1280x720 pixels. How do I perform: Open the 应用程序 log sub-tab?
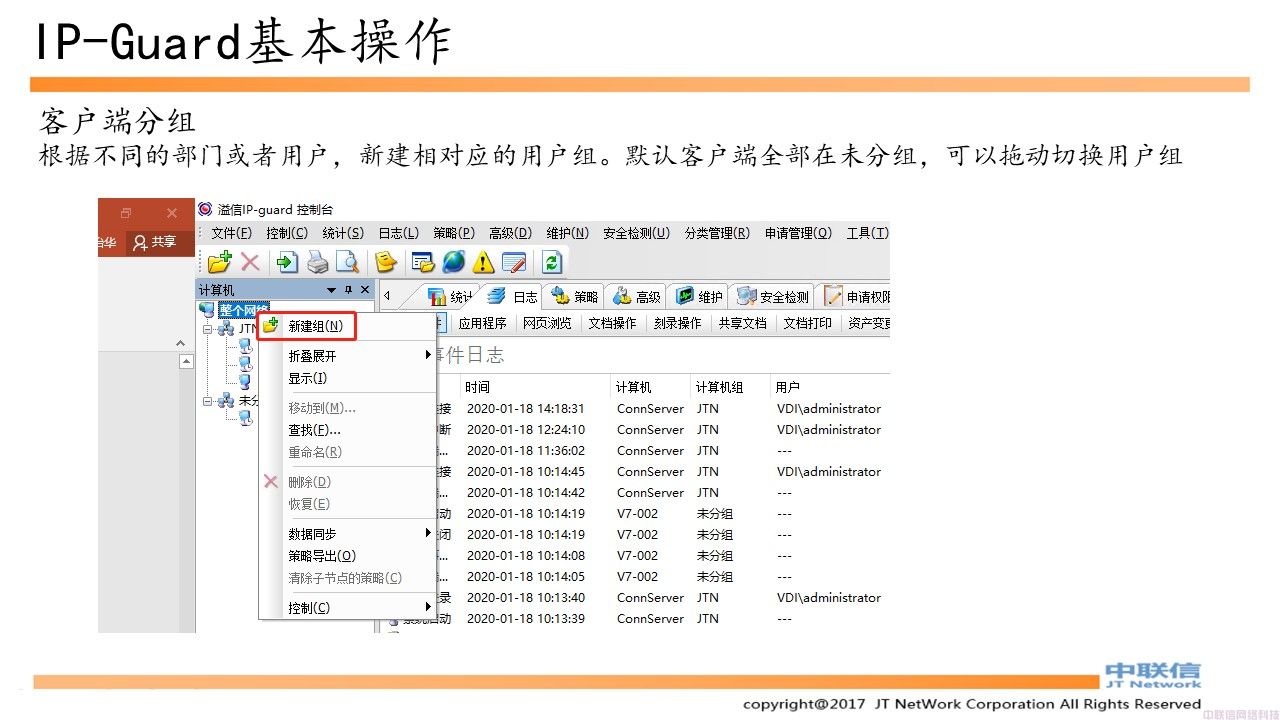[483, 323]
